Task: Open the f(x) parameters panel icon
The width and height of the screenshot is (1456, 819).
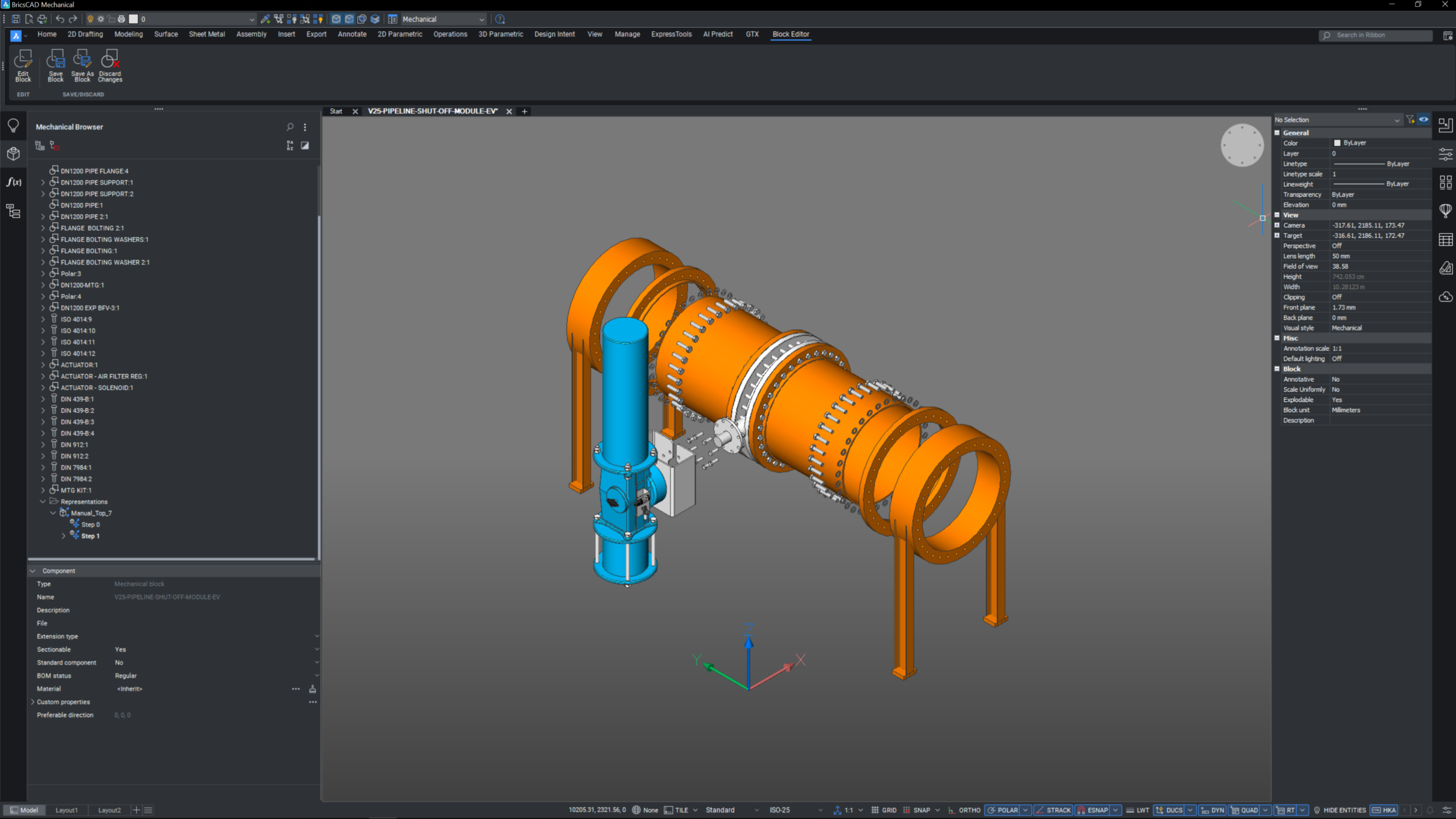Action: [14, 182]
